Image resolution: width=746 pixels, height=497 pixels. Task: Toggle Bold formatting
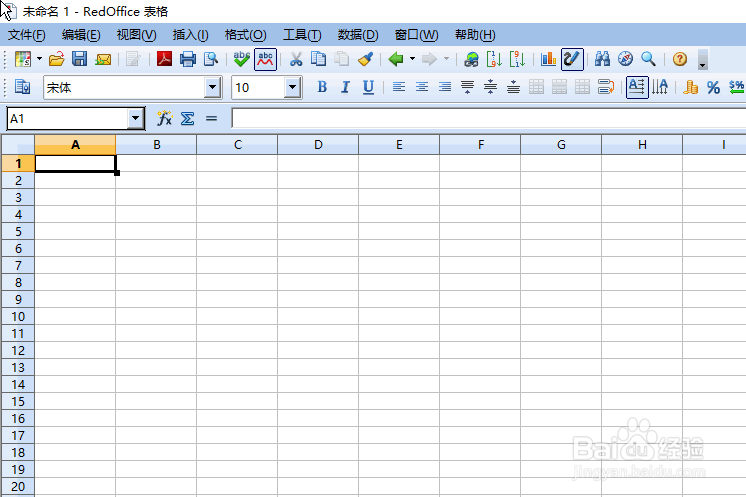(x=322, y=87)
